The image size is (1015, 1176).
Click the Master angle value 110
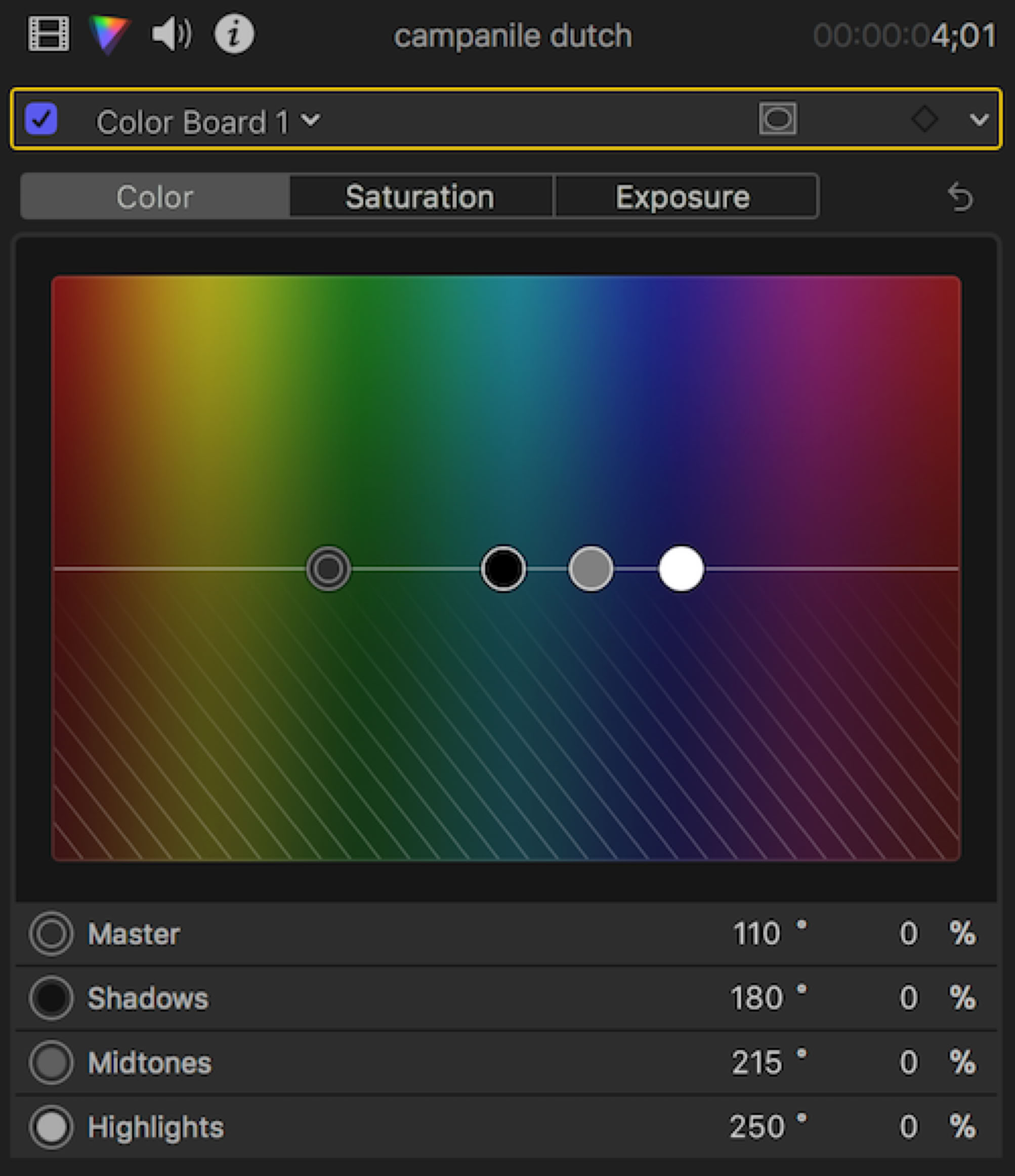(757, 934)
